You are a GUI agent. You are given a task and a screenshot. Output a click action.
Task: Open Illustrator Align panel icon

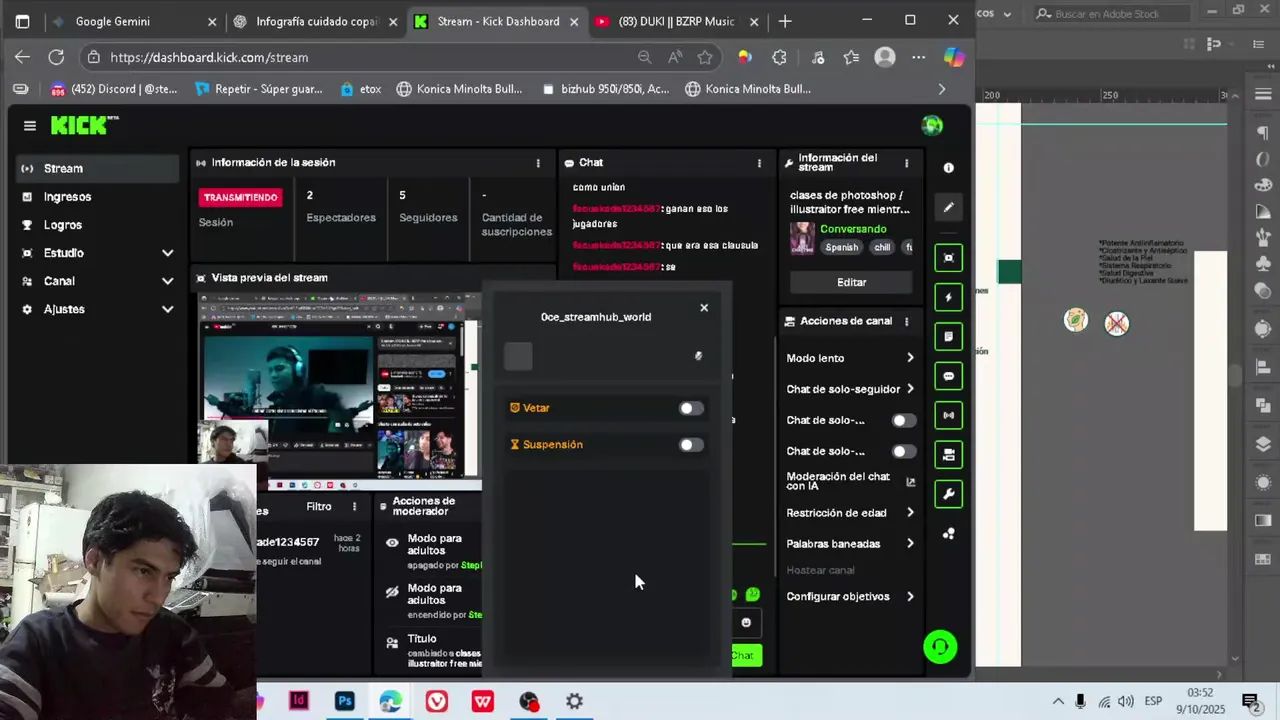pos(1262,367)
